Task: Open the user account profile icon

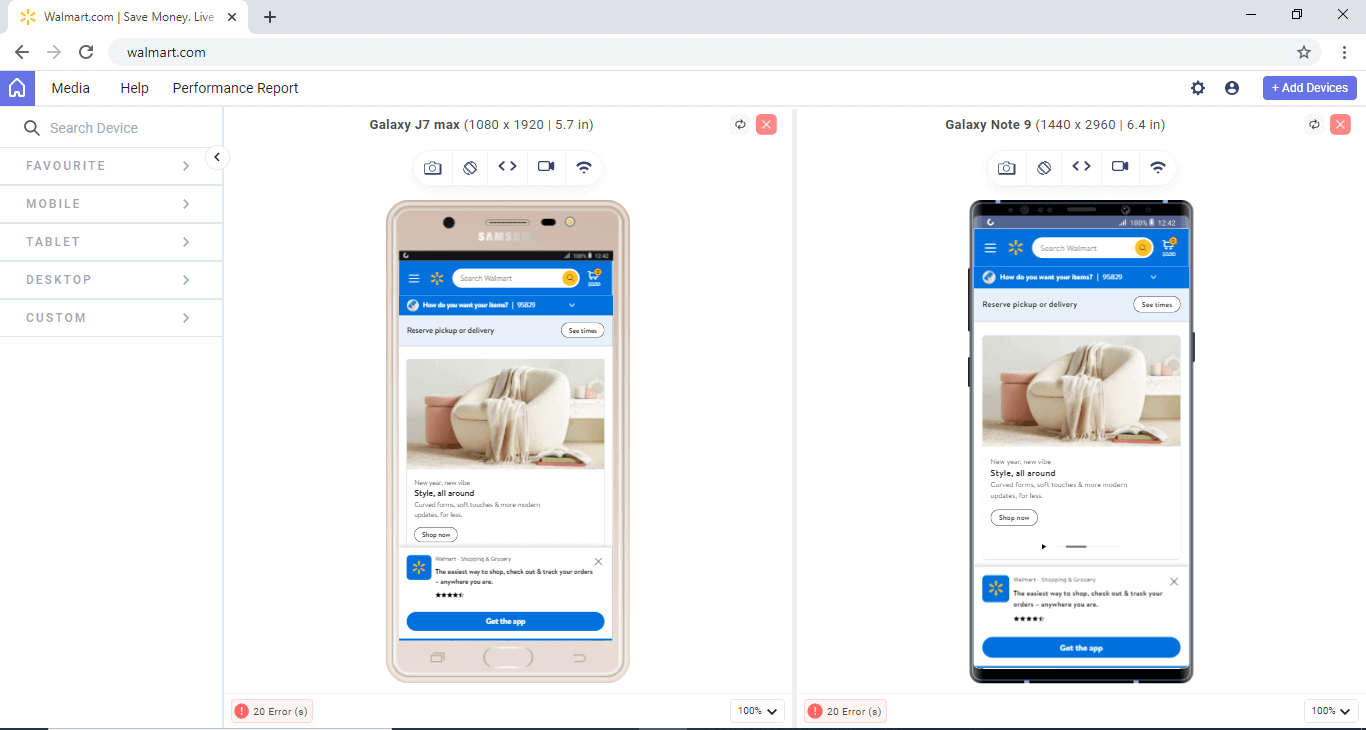Action: pos(1232,88)
